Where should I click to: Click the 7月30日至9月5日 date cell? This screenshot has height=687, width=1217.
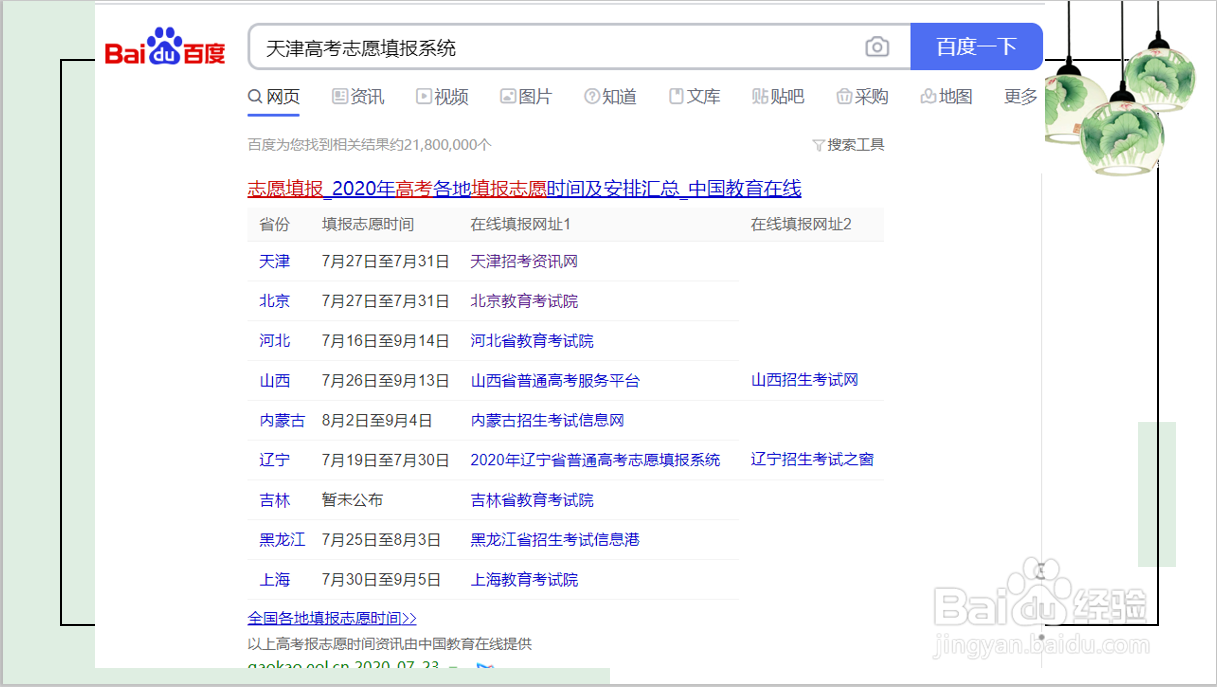(x=381, y=580)
